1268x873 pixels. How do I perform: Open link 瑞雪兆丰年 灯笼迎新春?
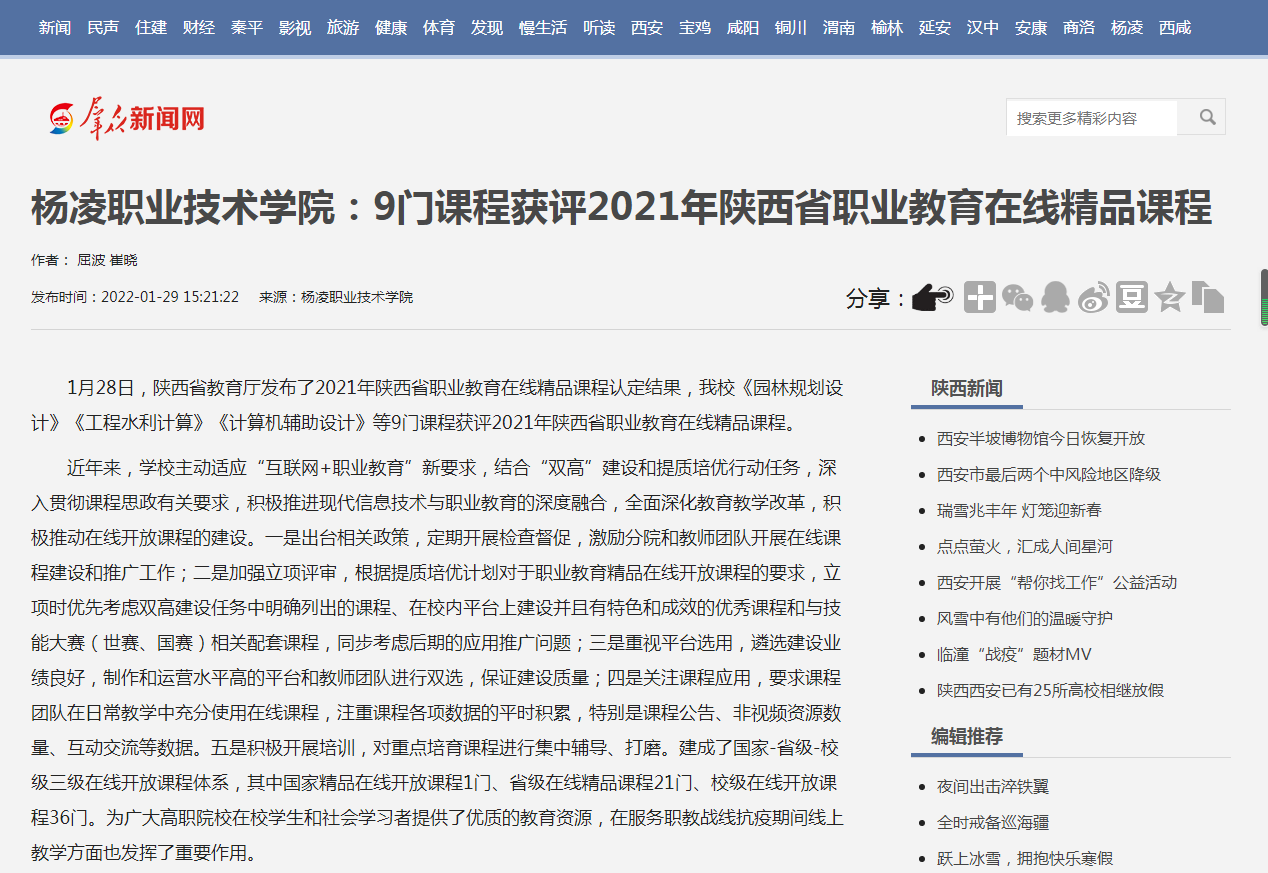pos(1018,510)
